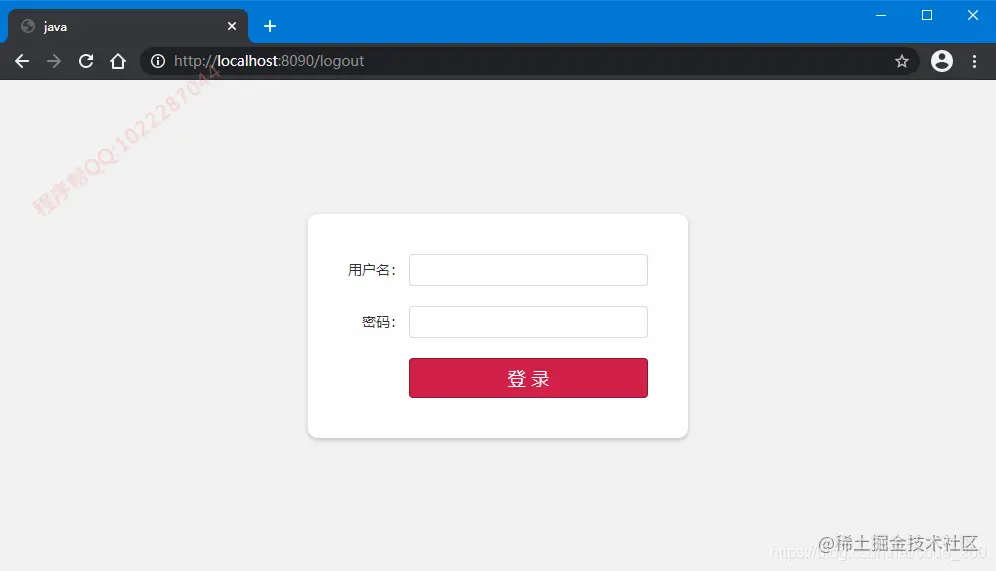View site information icon in address bar
This screenshot has width=996, height=571.
click(x=158, y=61)
